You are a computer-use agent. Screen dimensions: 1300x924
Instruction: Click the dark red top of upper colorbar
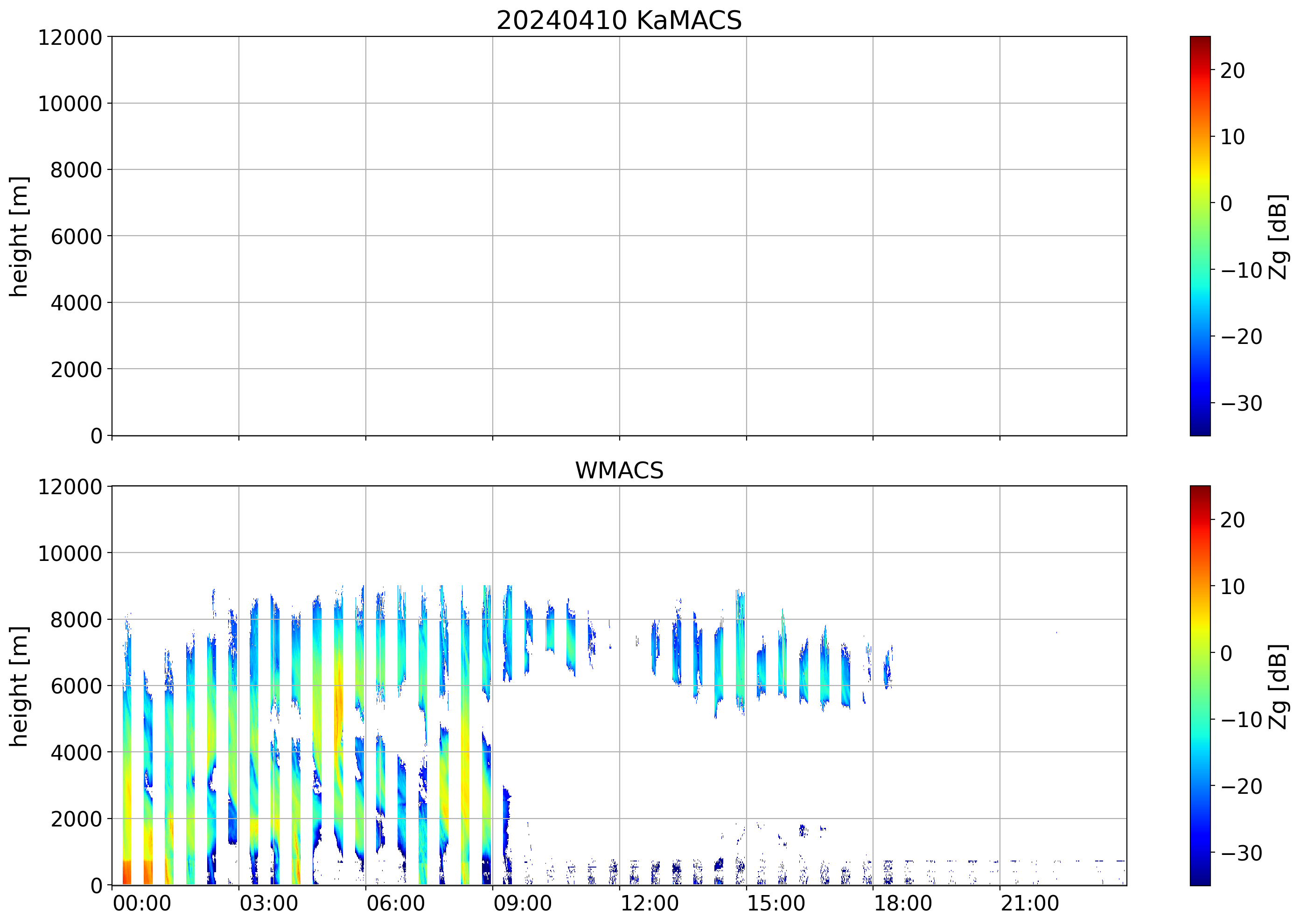(1200, 41)
